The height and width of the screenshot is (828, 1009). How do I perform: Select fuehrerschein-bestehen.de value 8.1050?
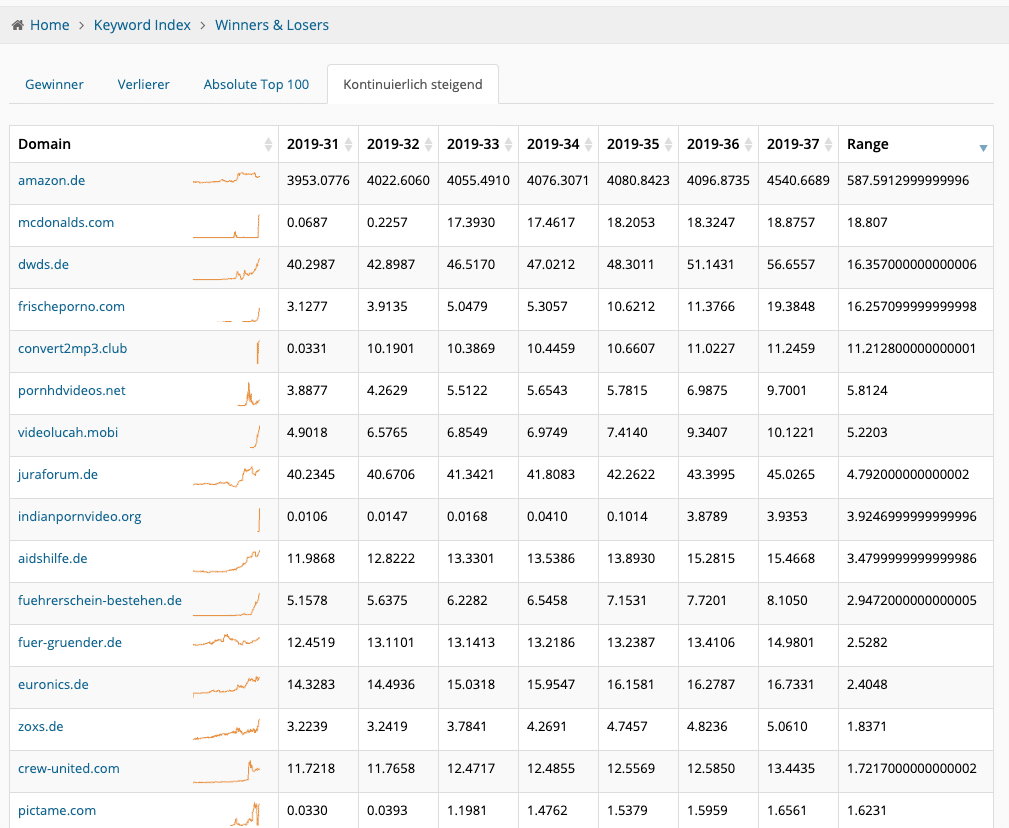(787, 601)
